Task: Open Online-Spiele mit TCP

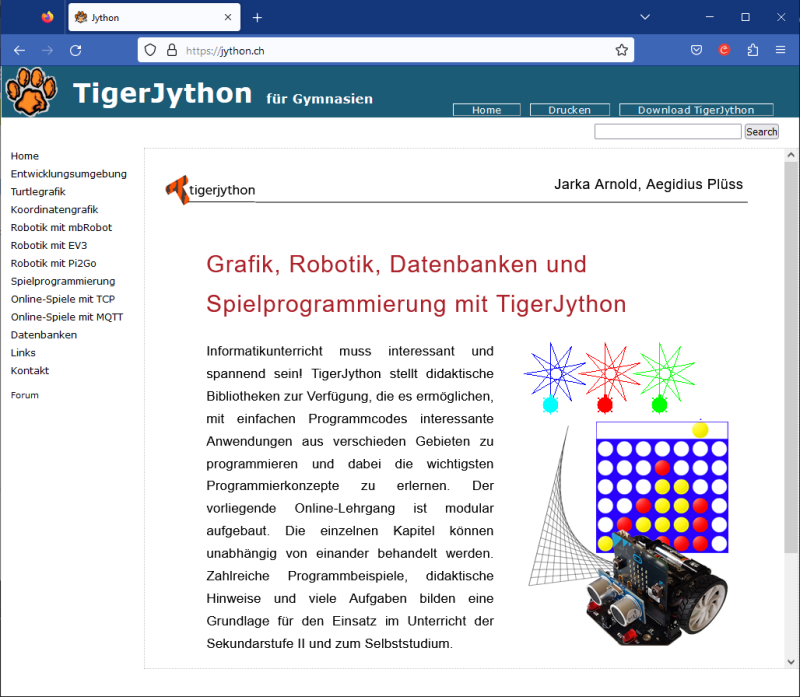Action: click(63, 299)
